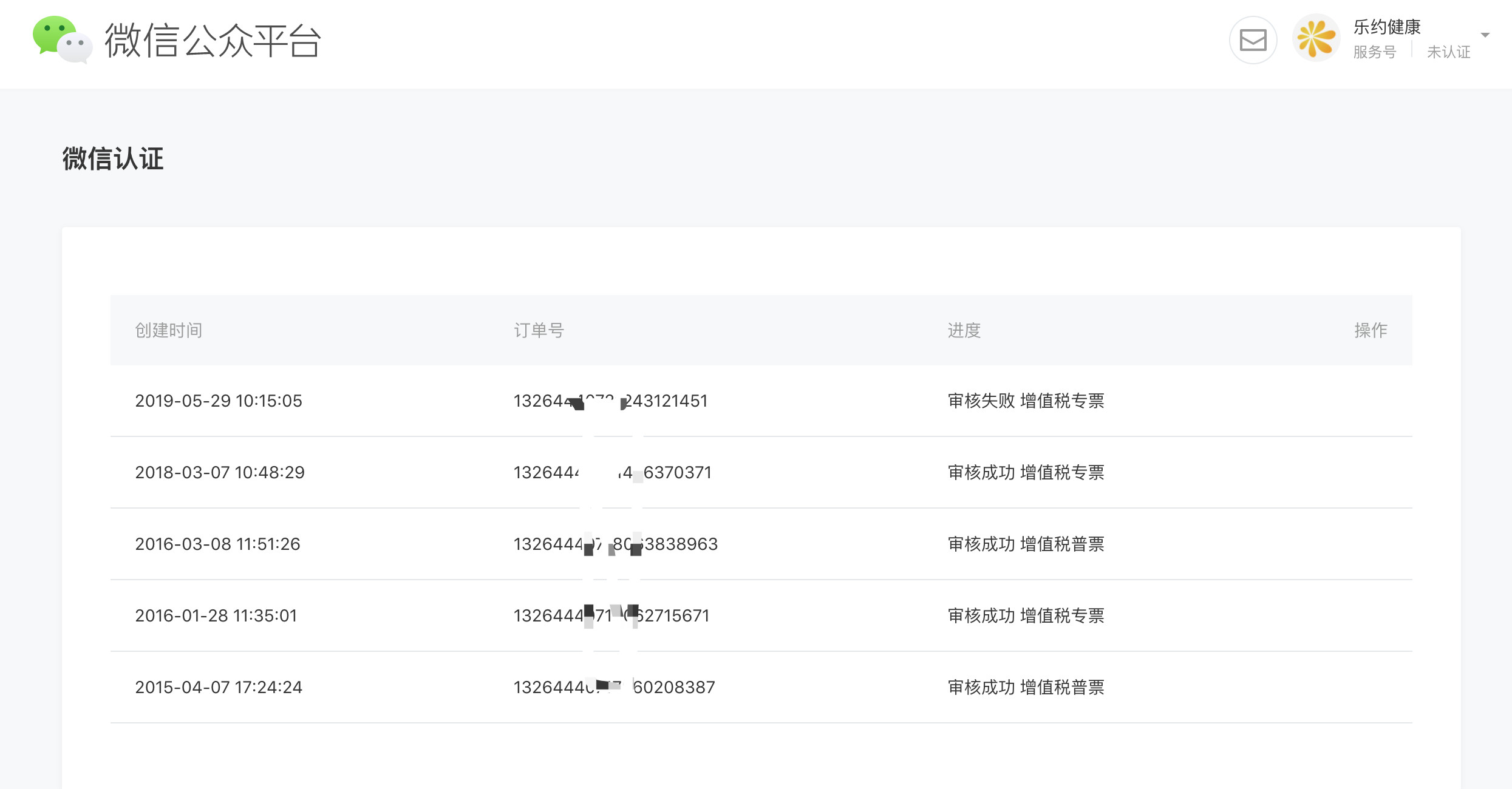This screenshot has height=789, width=1512.
Task: Click status of the 2015-04-07 order
Action: point(1026,688)
